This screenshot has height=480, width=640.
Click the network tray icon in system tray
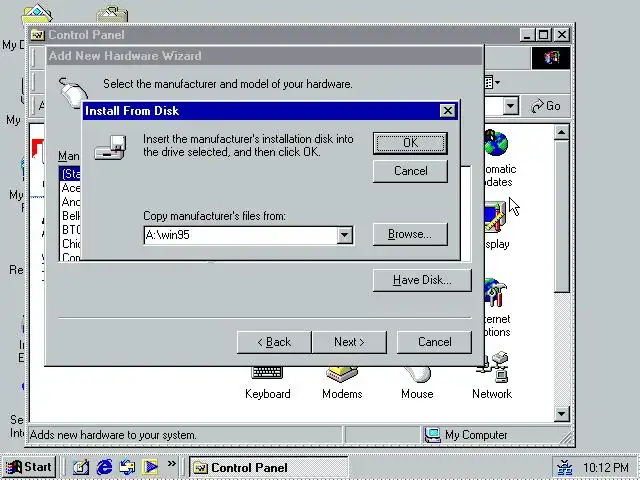pyautogui.click(x=565, y=468)
